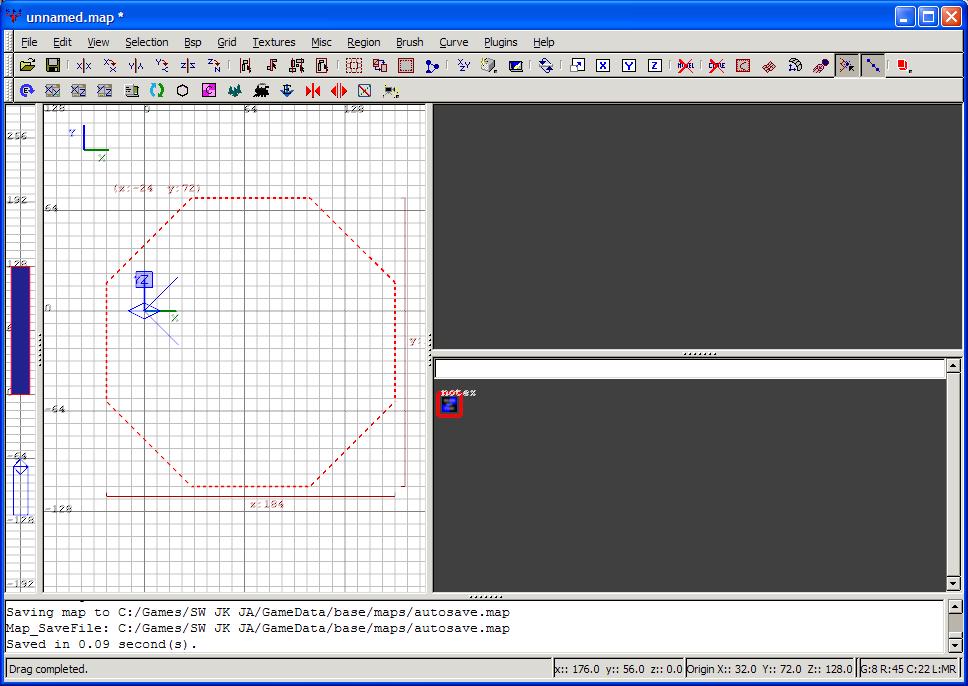Select the notex texture thumbnail

pyautogui.click(x=449, y=405)
